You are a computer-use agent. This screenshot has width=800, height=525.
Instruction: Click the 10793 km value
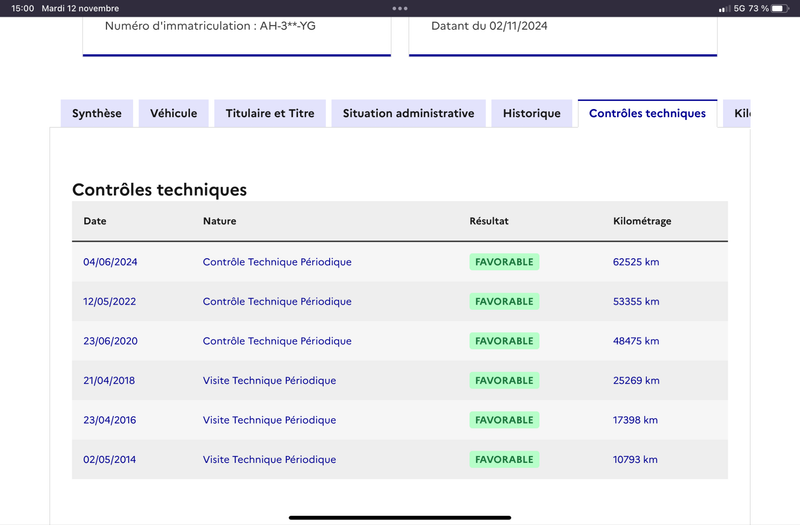click(635, 459)
